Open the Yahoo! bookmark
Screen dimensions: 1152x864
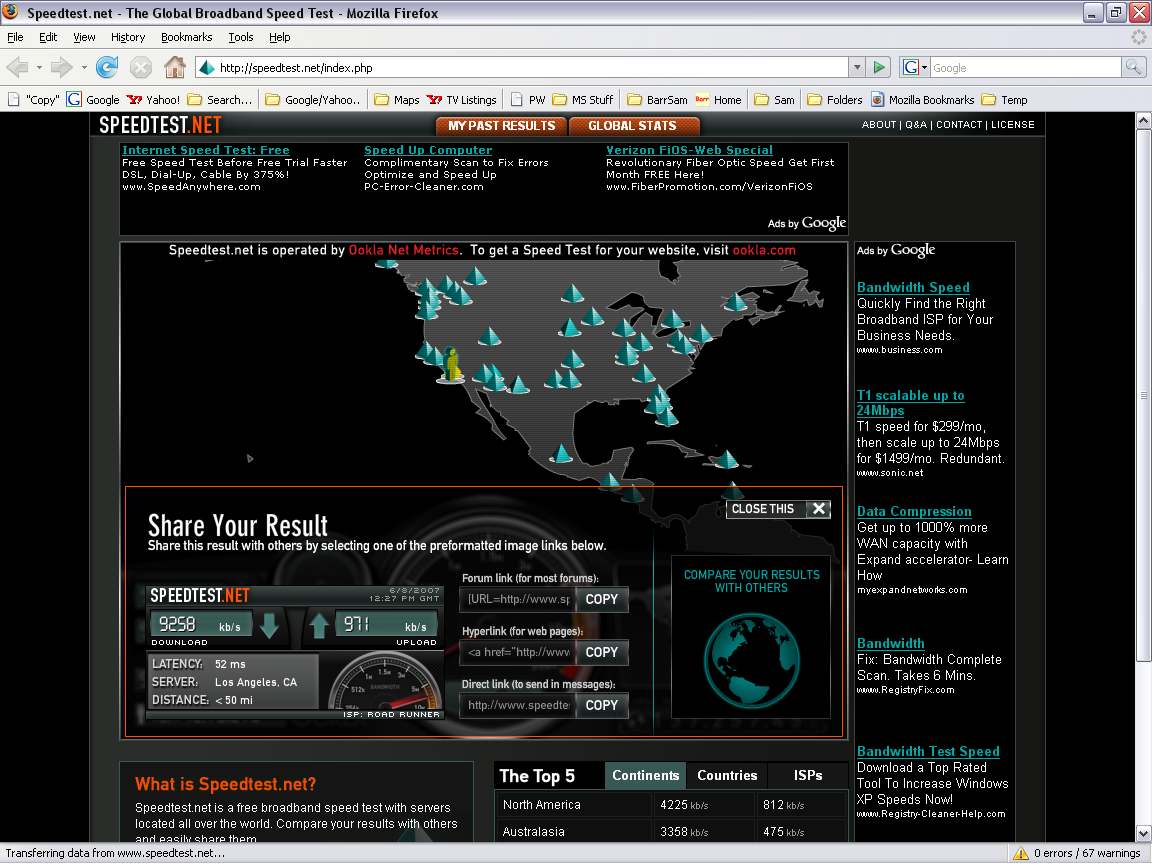pyautogui.click(x=153, y=100)
